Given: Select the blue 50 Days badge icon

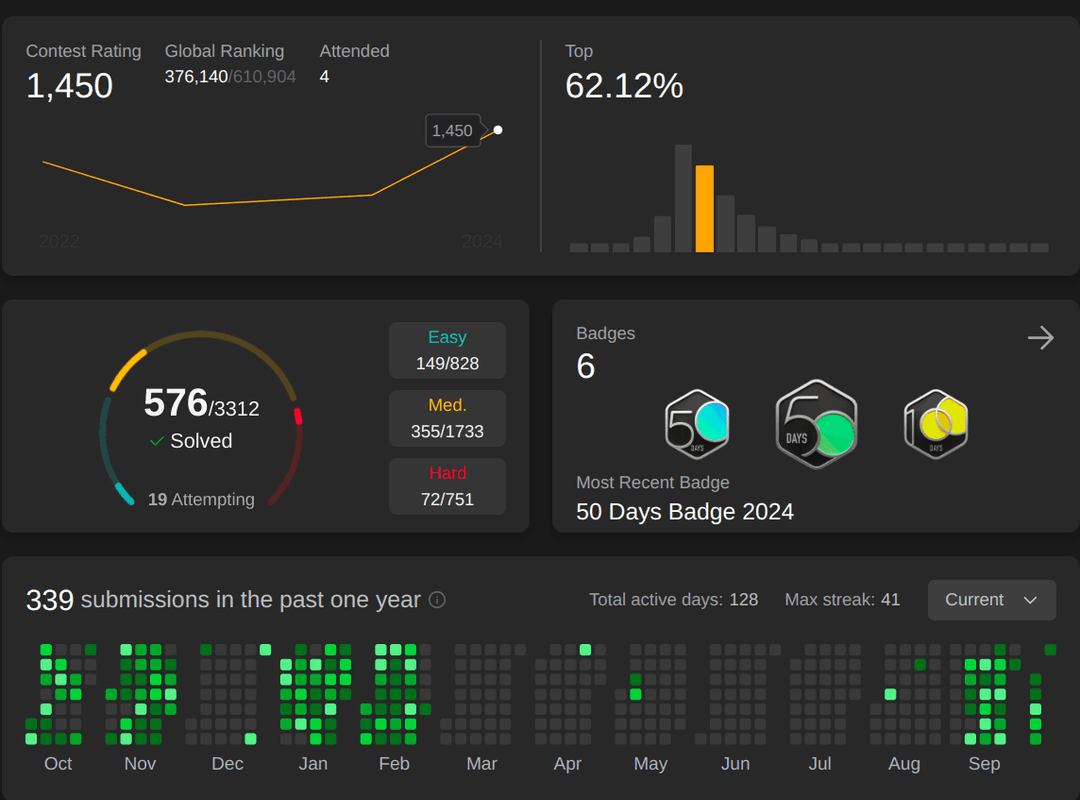Looking at the screenshot, I should coord(697,424).
